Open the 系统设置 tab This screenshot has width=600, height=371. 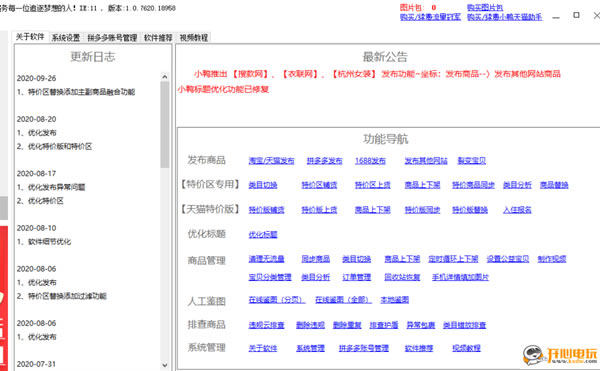(x=66, y=37)
